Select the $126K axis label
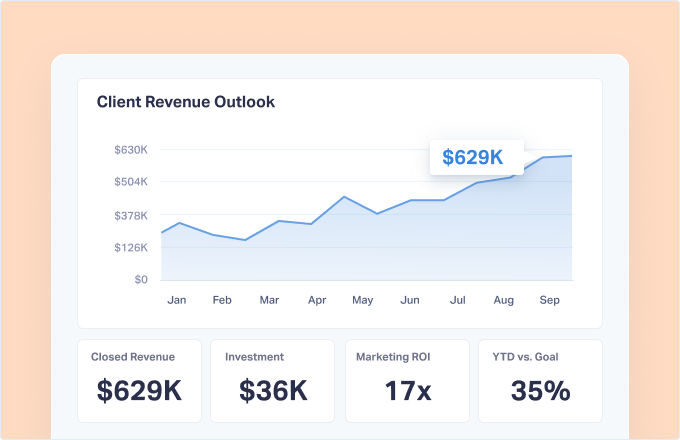The width and height of the screenshot is (680, 440). 131,248
